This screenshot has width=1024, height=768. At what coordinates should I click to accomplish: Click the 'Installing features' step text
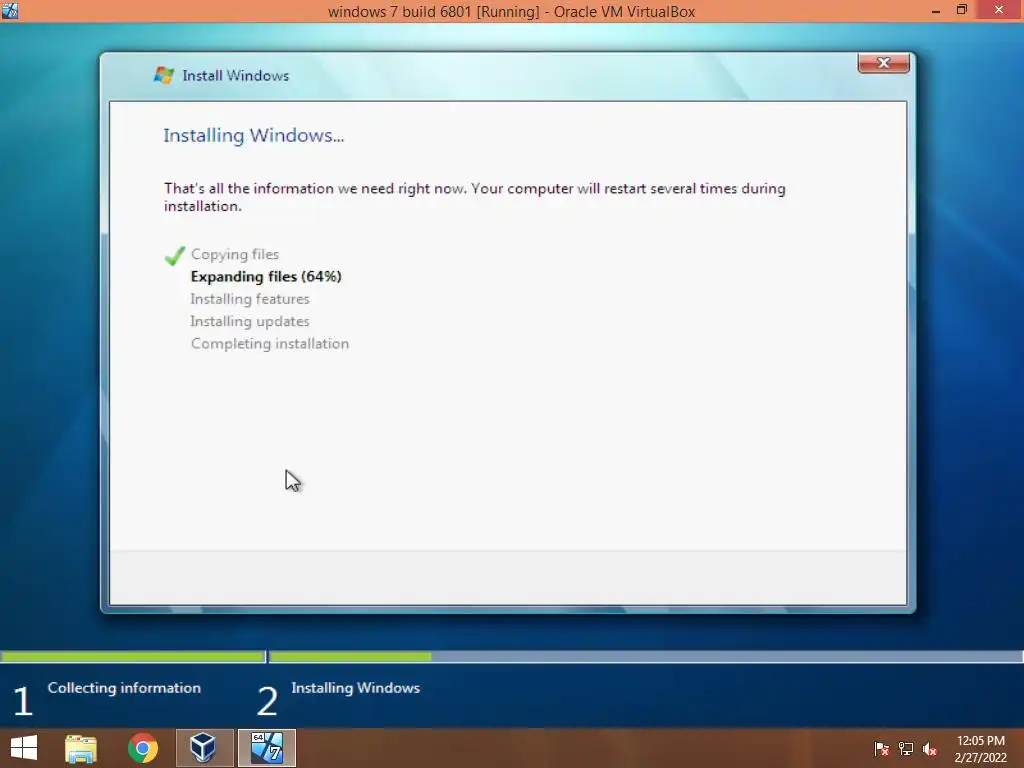(249, 299)
